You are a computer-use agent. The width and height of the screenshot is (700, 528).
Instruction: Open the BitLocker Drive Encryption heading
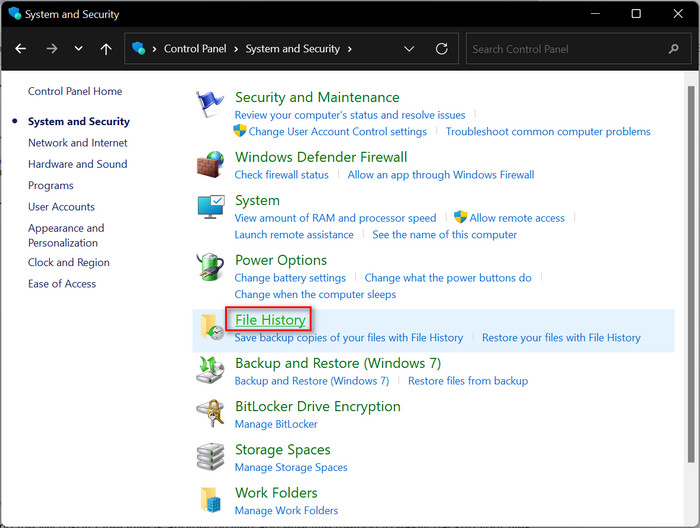pyautogui.click(x=317, y=407)
